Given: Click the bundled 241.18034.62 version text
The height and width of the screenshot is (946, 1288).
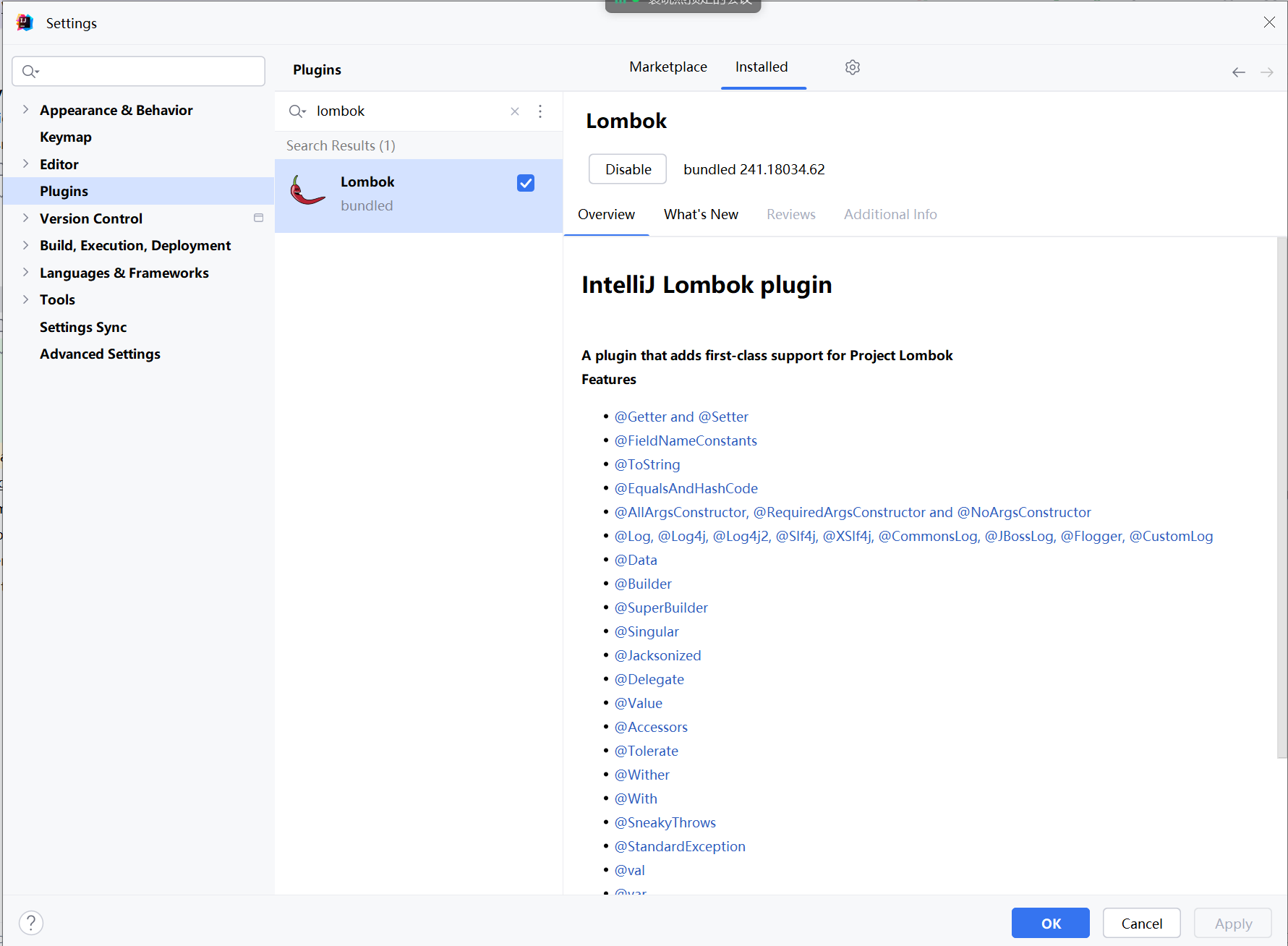Looking at the screenshot, I should tap(754, 169).
